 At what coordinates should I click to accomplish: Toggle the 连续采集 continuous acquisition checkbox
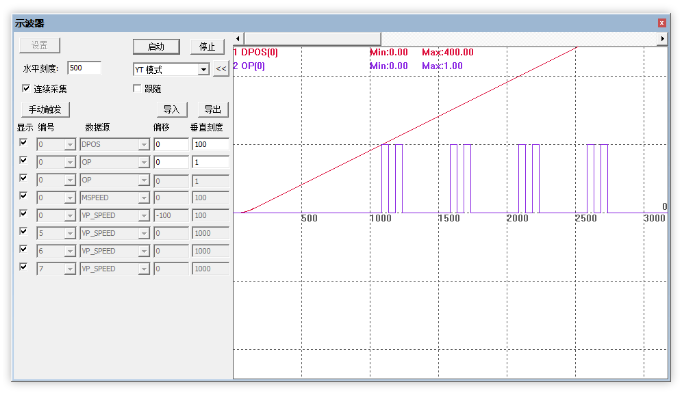(x=26, y=88)
